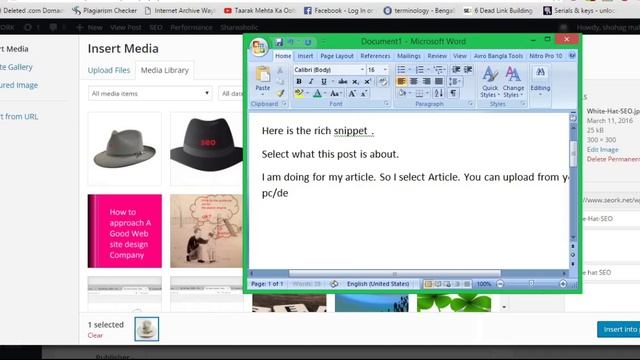Image resolution: width=640 pixels, height=360 pixels.
Task: Expand the Paragraph dialog launcher
Action: pos(470,104)
